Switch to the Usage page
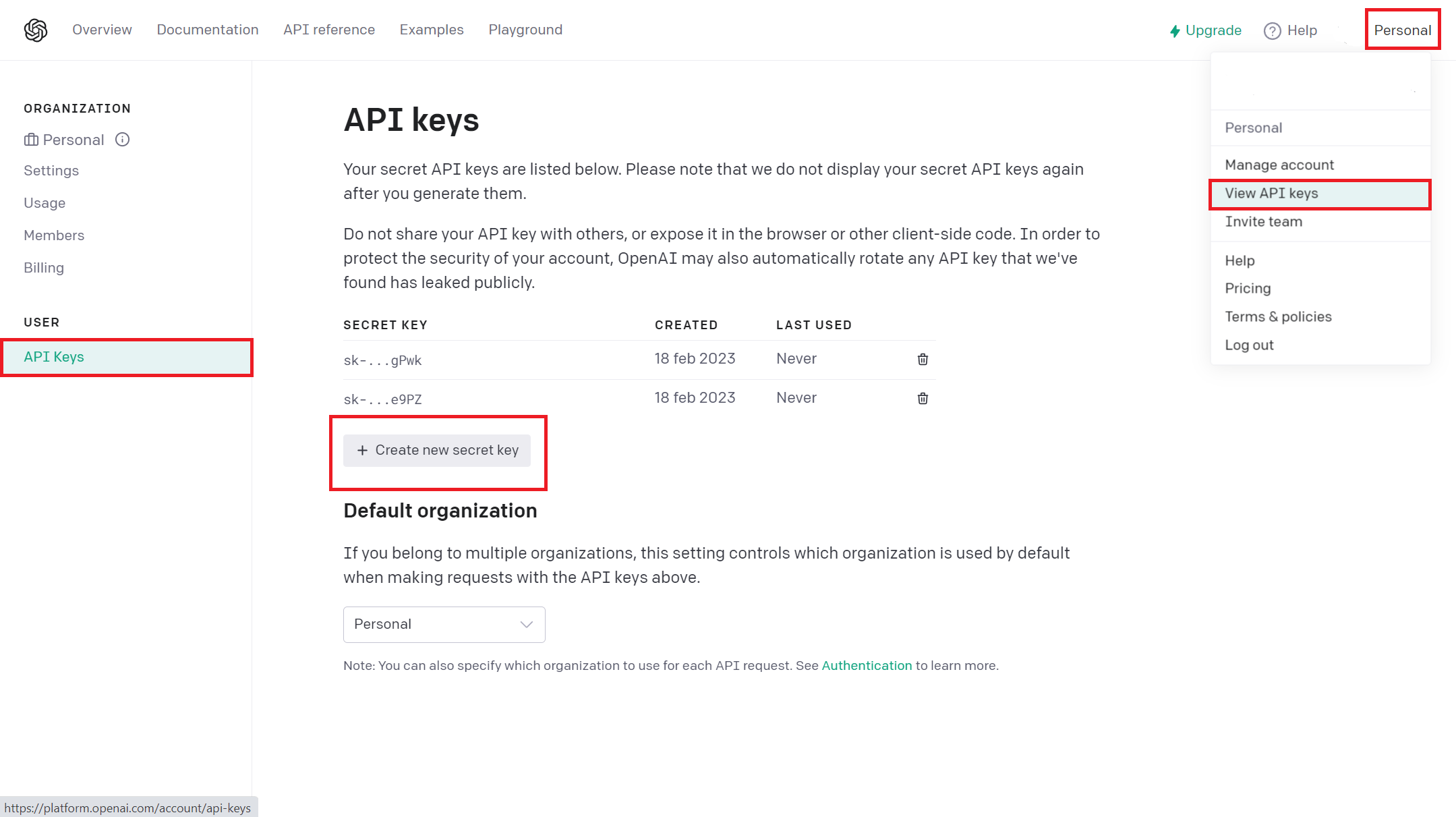 pos(44,202)
